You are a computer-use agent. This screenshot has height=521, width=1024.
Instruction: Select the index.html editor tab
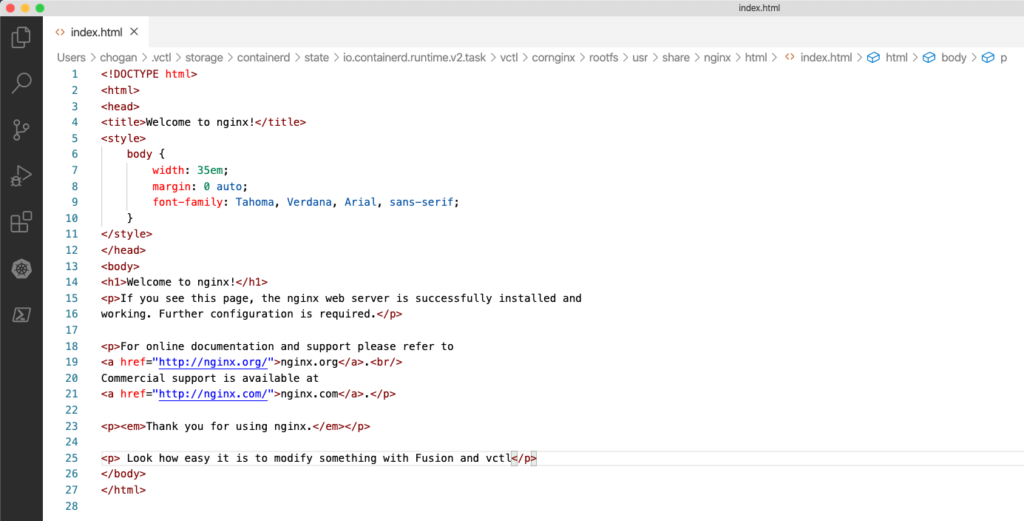coord(97,32)
